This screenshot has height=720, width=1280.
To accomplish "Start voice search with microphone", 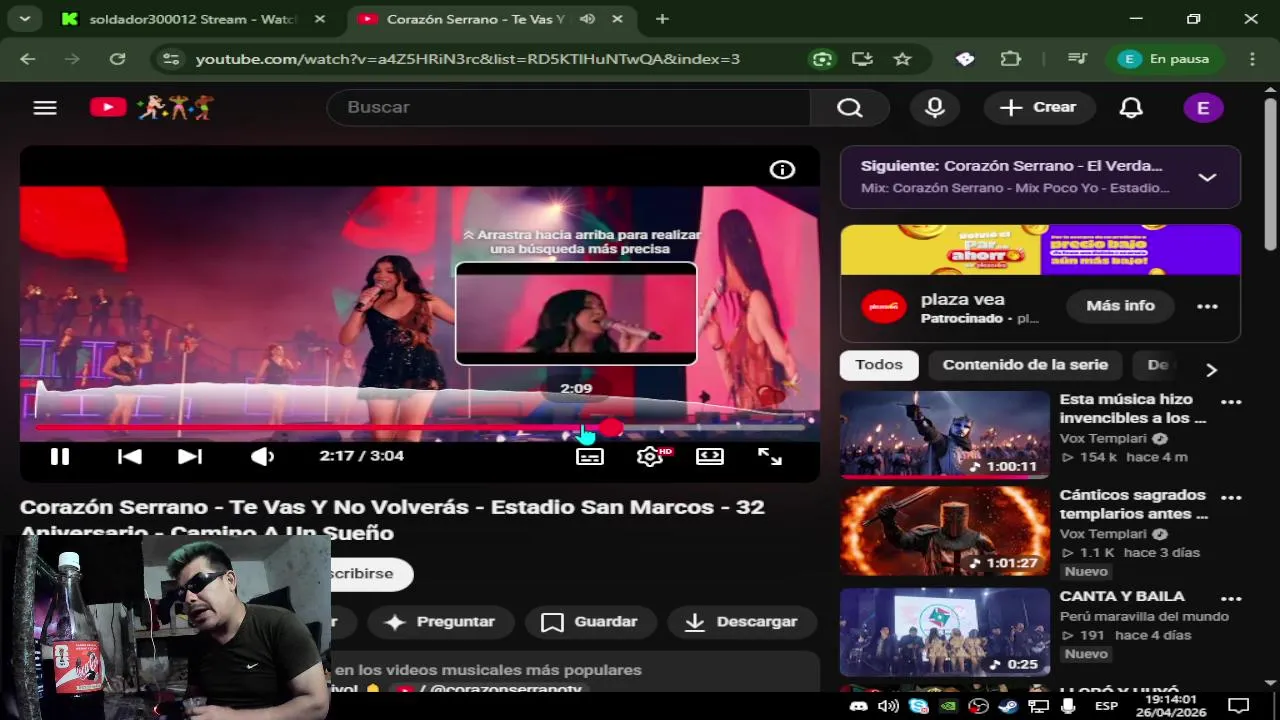I will [935, 107].
